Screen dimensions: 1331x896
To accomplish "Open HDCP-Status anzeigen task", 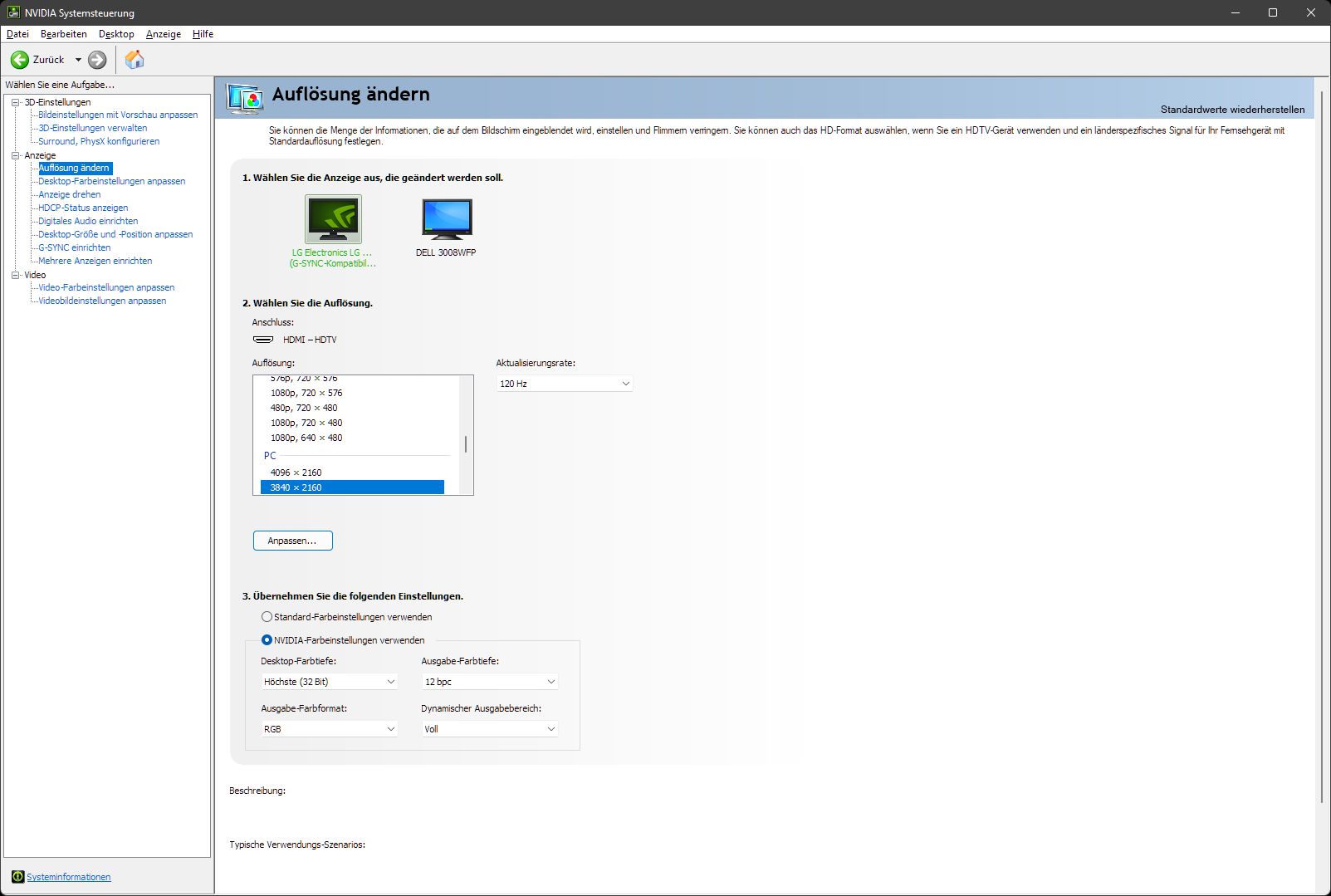I will coord(83,208).
